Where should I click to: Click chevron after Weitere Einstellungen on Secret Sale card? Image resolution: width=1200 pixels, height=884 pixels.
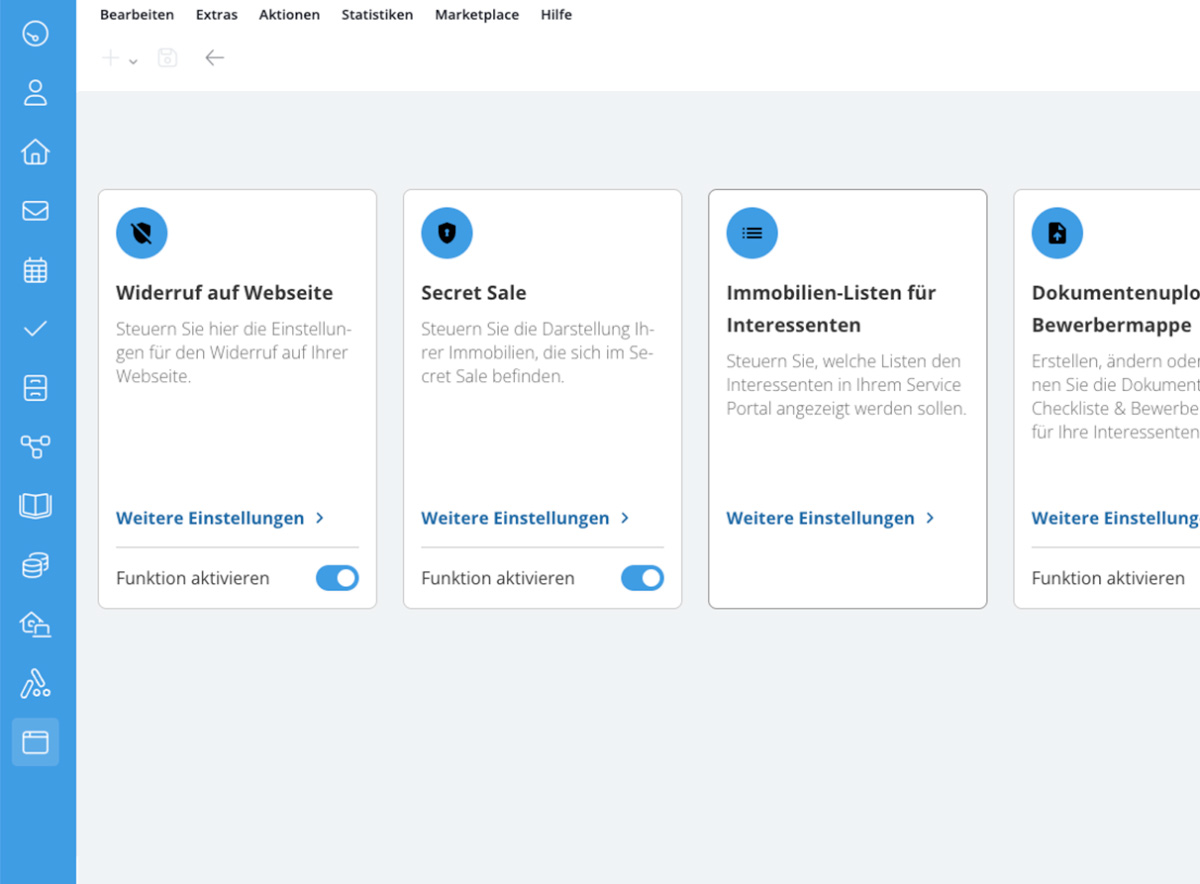[x=625, y=518]
